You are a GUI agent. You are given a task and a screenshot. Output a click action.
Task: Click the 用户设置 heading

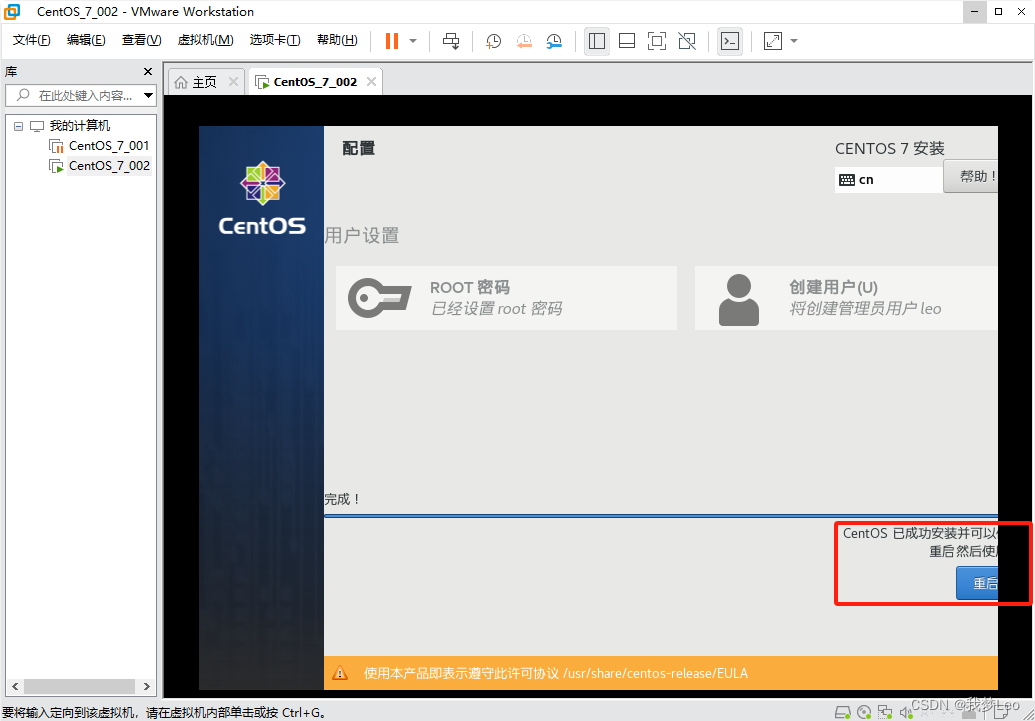(362, 236)
